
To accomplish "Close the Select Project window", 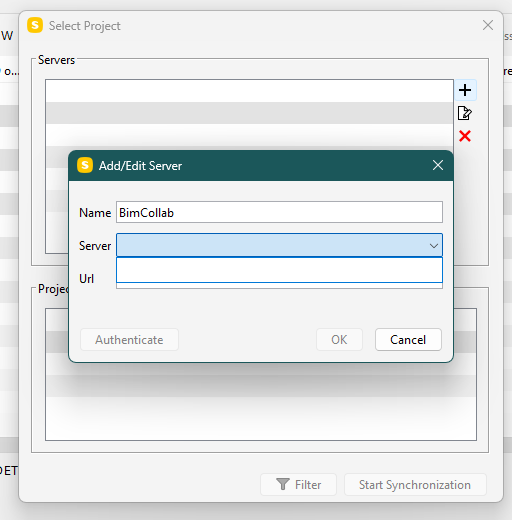I will [x=488, y=25].
